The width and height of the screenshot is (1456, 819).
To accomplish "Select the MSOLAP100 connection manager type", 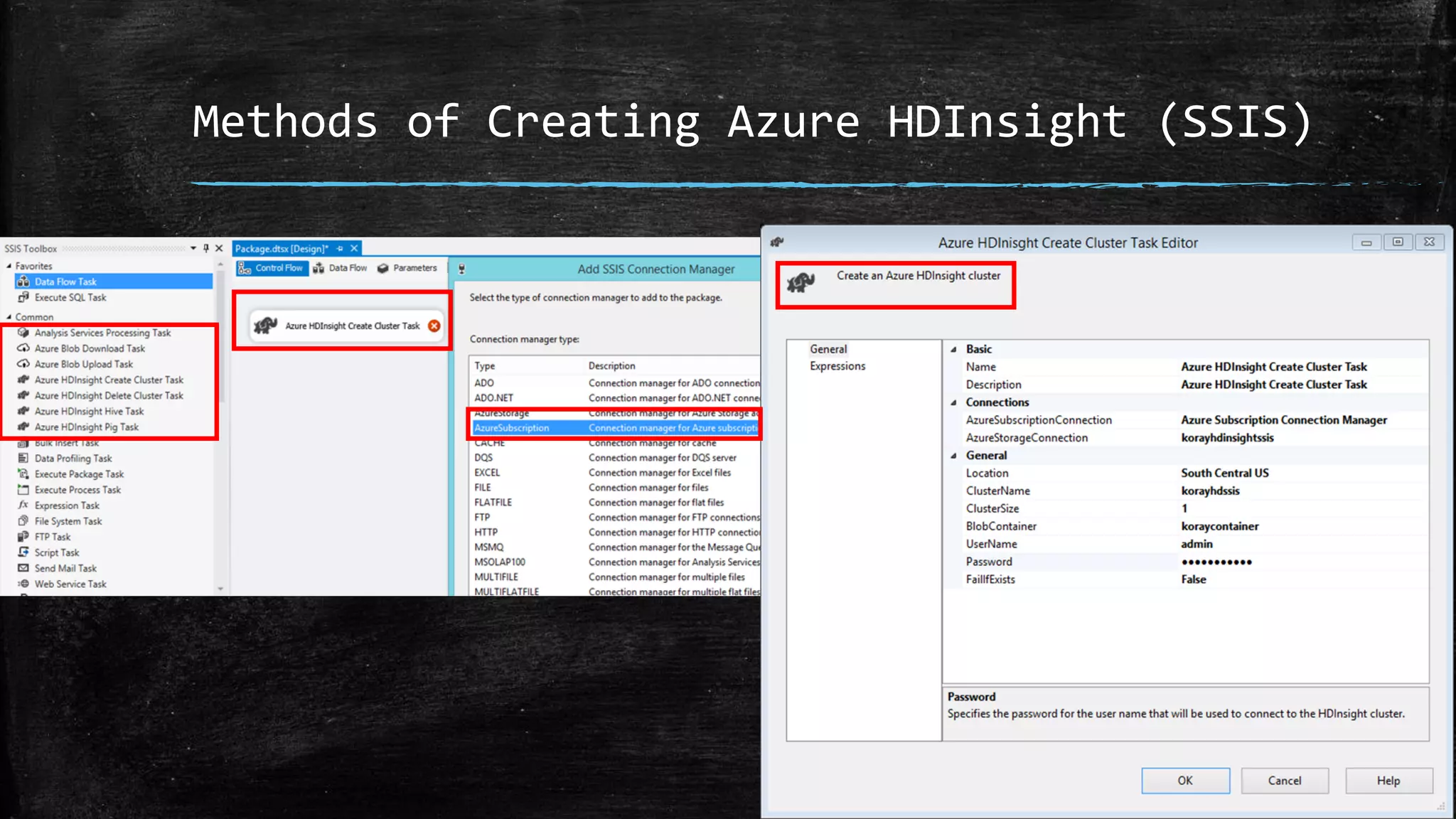I will point(616,562).
